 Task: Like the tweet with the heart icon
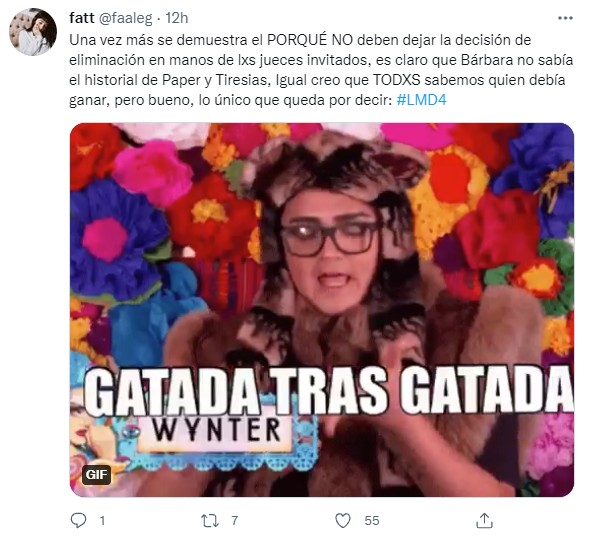343,521
